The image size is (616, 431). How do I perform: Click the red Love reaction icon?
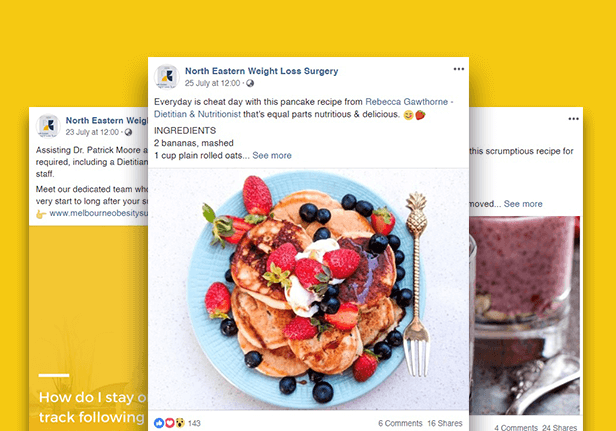[169, 423]
